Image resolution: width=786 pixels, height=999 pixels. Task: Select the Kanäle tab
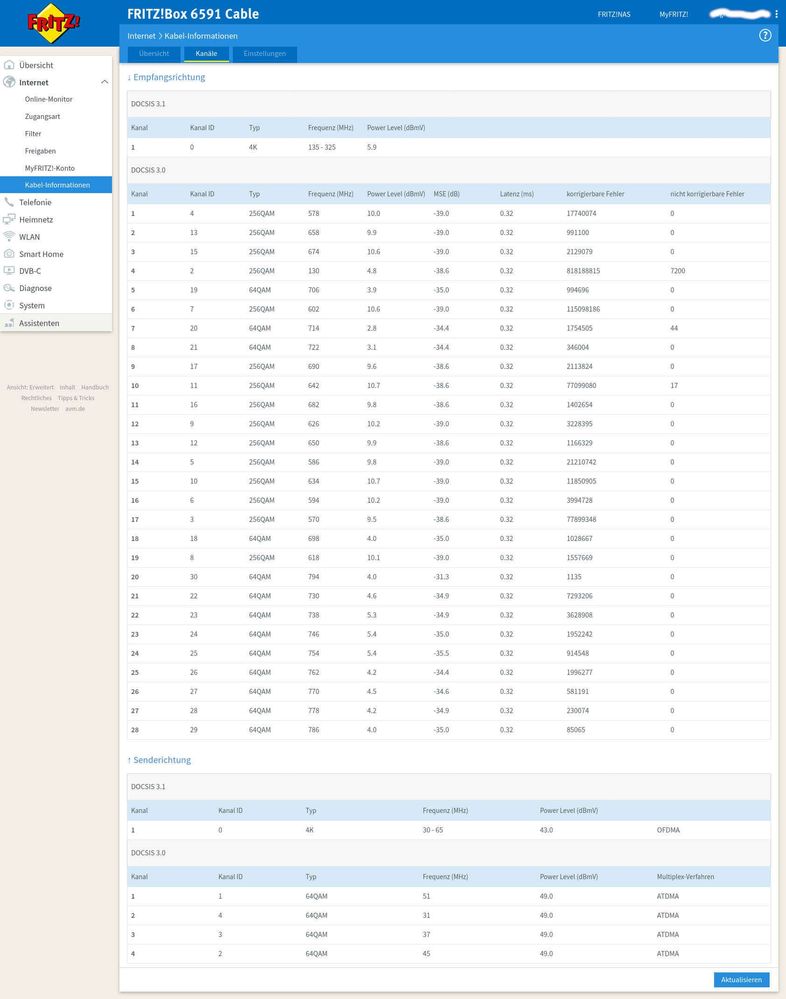(x=206, y=54)
